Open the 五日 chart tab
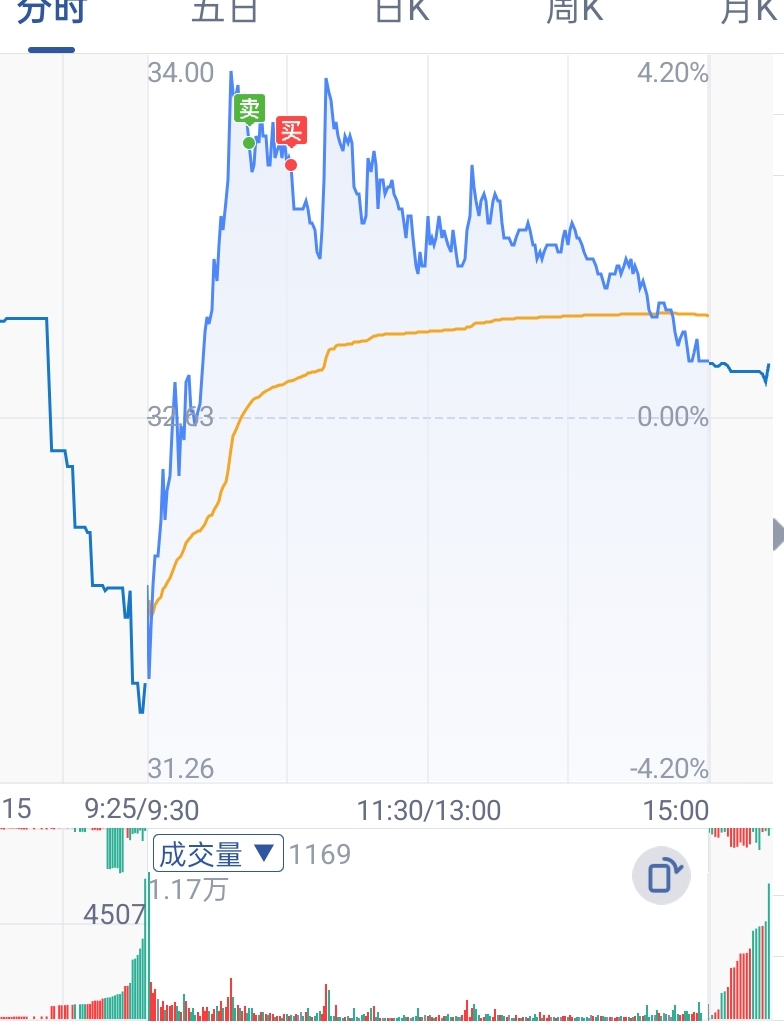 tap(225, 11)
